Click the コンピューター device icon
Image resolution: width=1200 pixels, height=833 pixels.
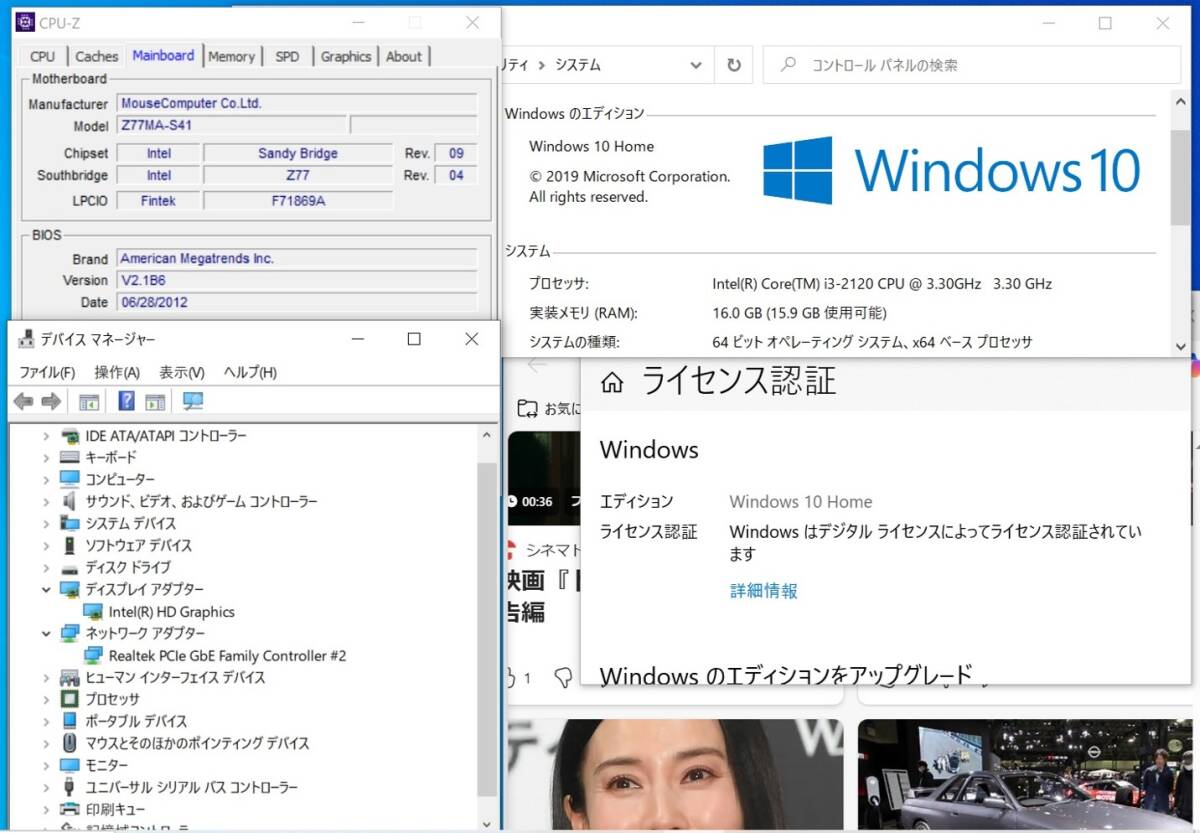(x=70, y=480)
